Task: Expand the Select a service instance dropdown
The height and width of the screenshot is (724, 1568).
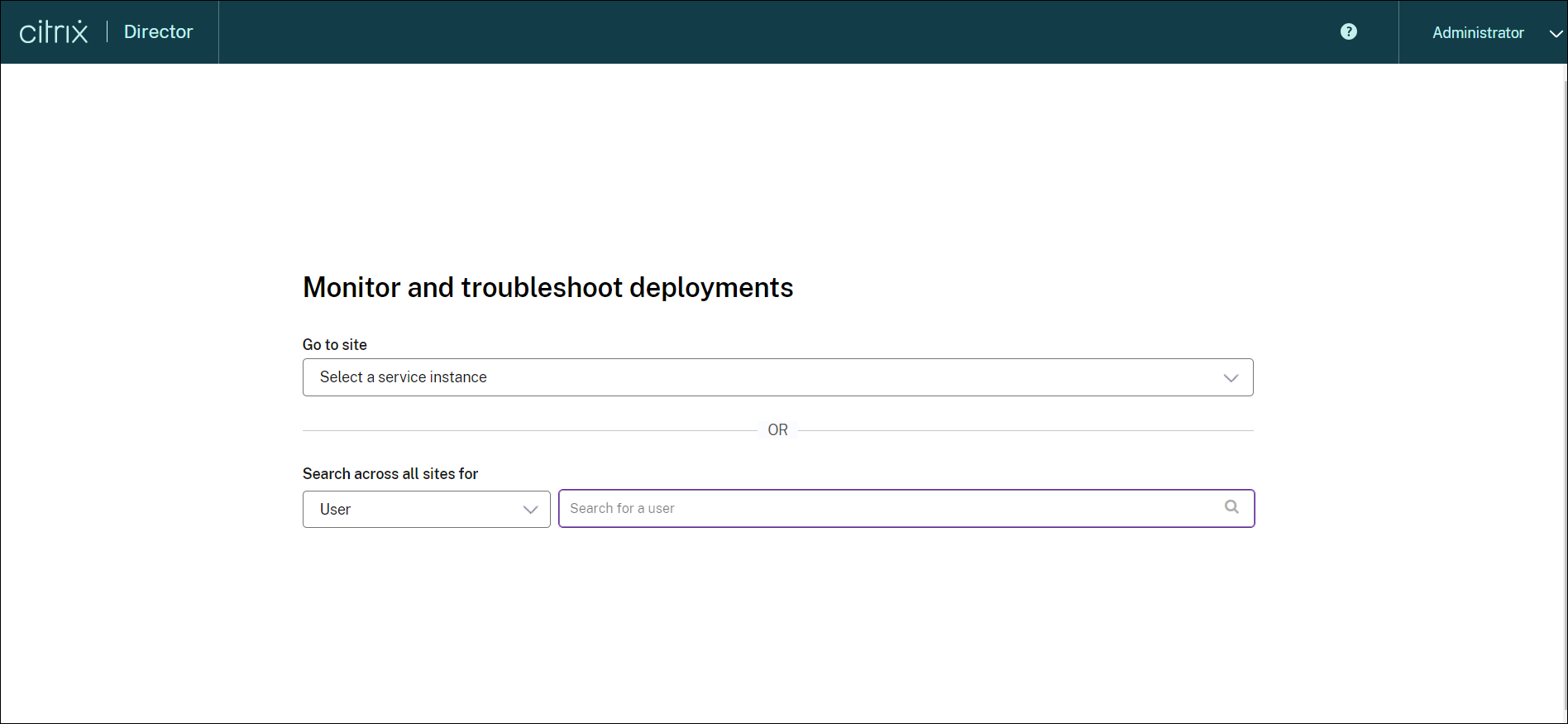Action: tap(777, 377)
